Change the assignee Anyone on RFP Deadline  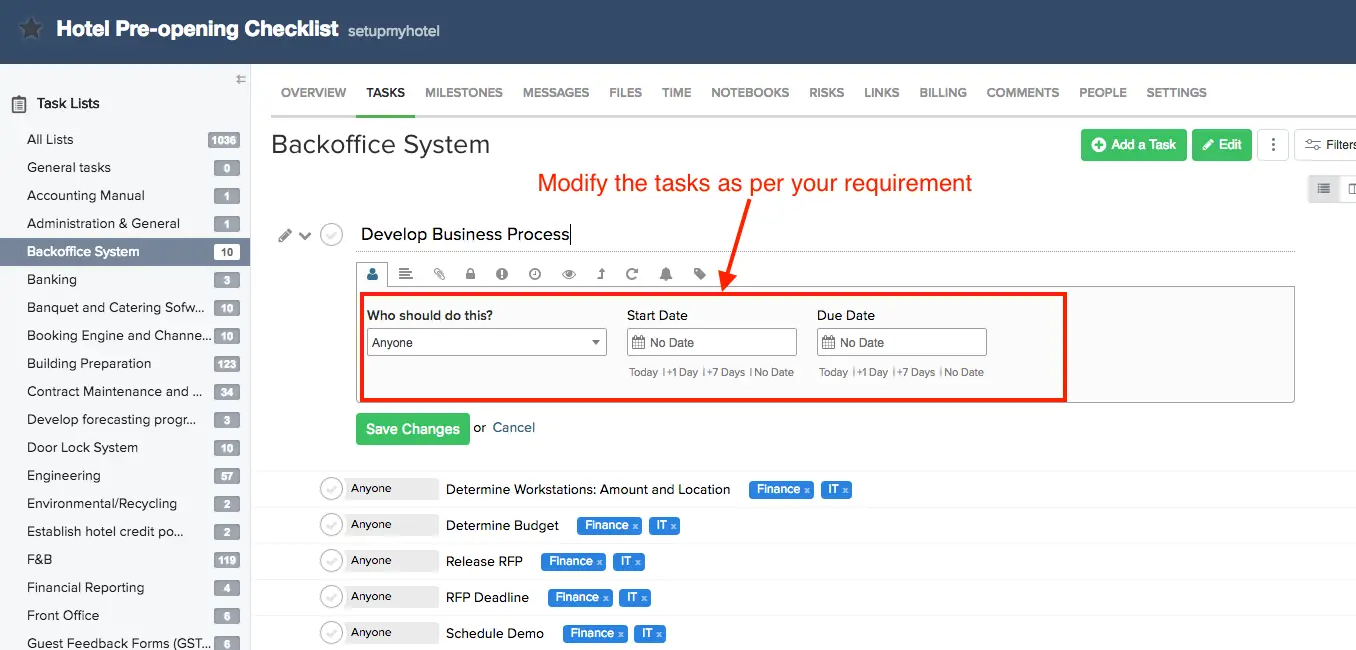392,597
